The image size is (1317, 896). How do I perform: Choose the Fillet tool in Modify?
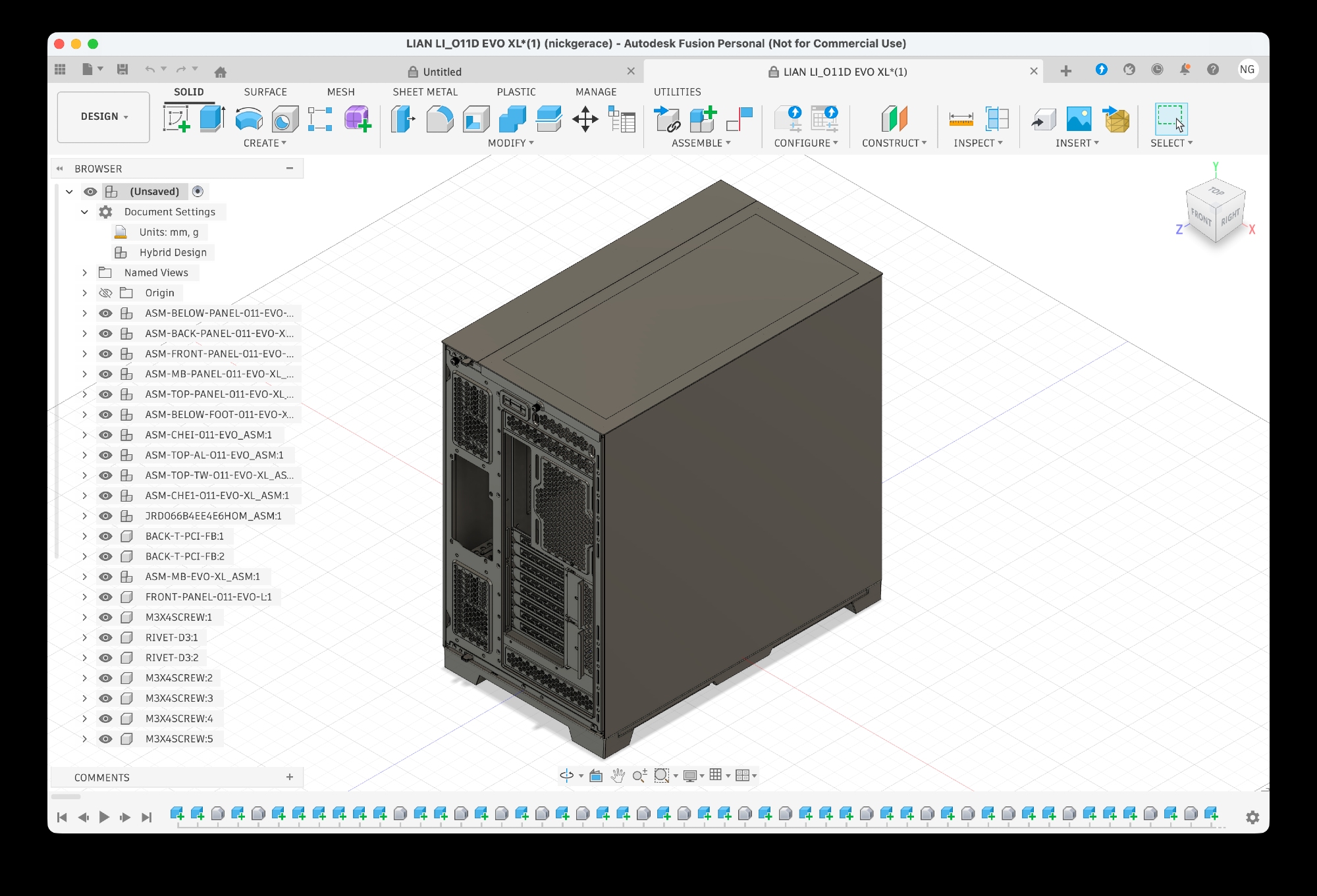click(440, 119)
